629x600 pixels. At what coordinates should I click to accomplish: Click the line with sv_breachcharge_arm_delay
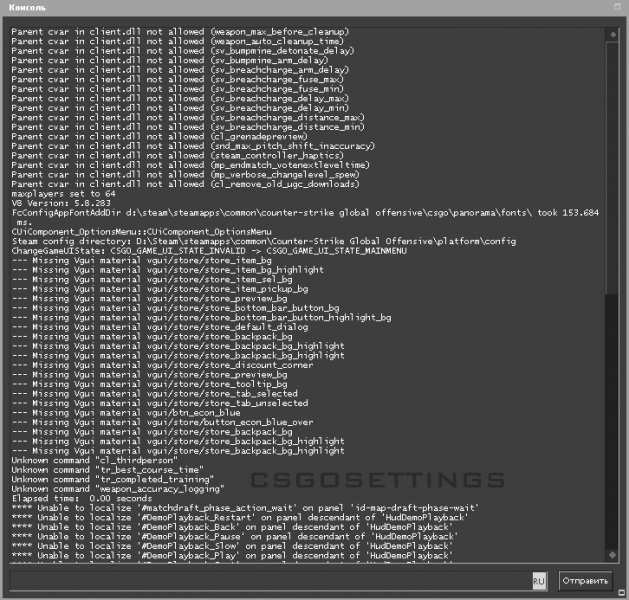pos(180,70)
